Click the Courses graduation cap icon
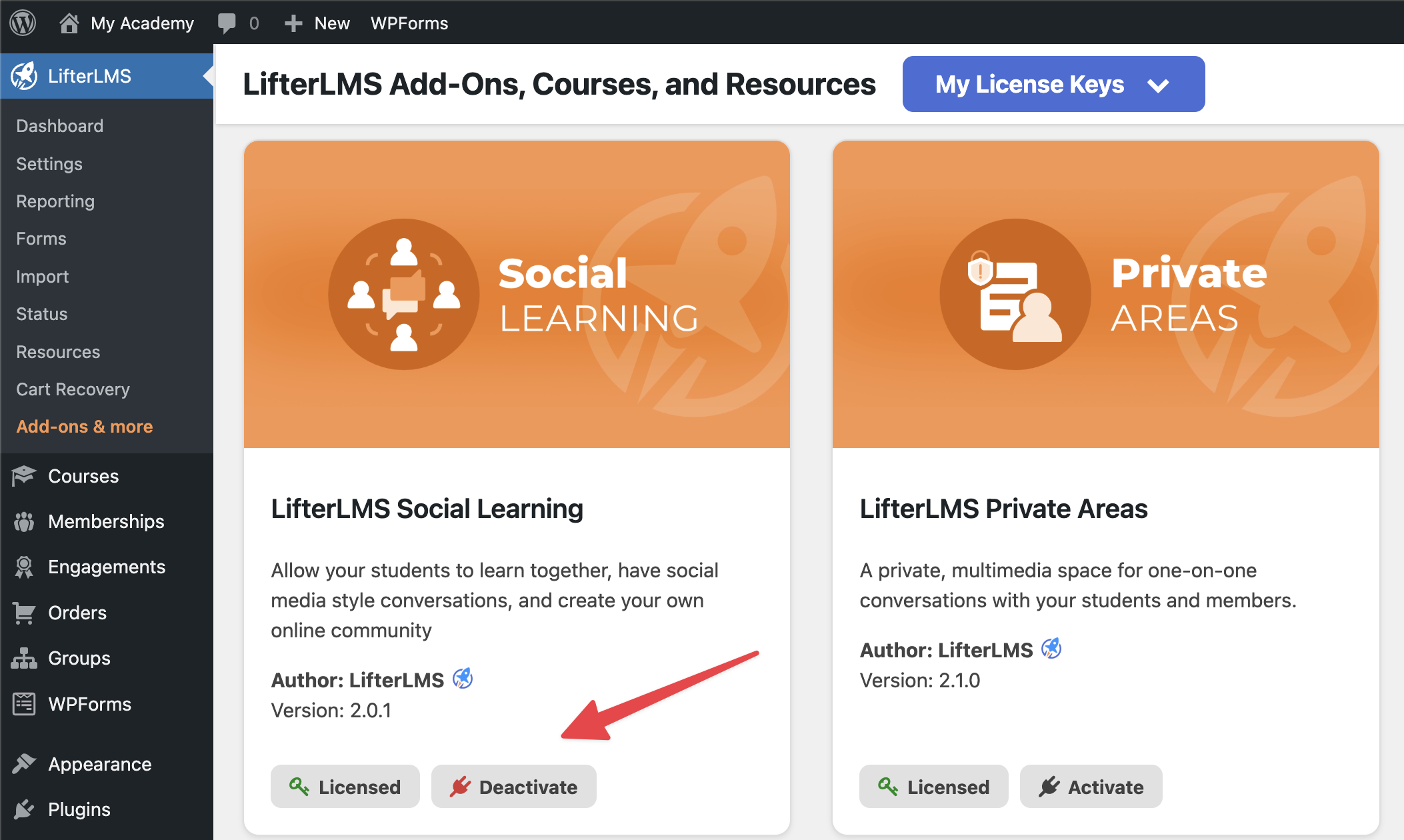 click(24, 476)
